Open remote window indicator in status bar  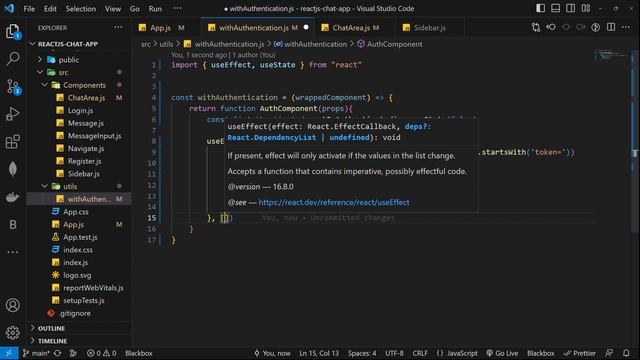[x=9, y=353]
